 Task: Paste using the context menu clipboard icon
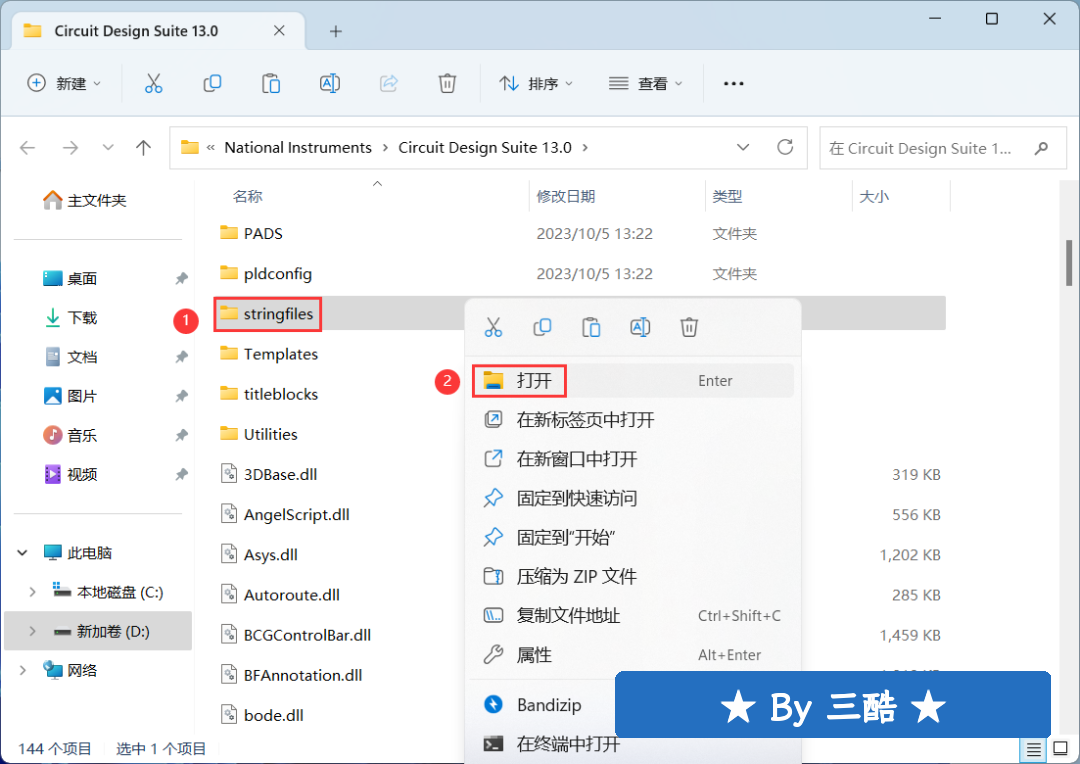(591, 327)
